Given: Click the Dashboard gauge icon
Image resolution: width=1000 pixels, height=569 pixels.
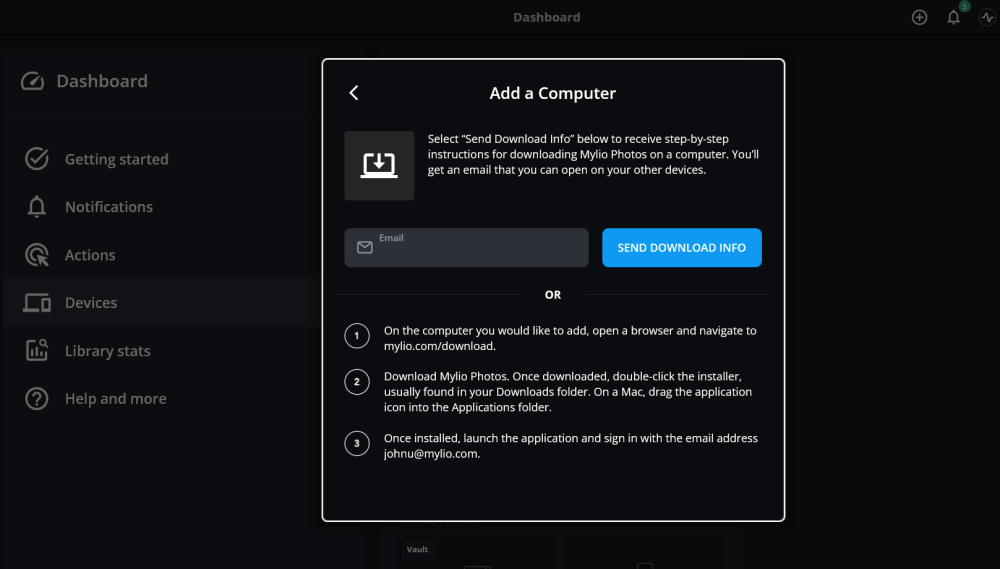Looking at the screenshot, I should coord(33,81).
